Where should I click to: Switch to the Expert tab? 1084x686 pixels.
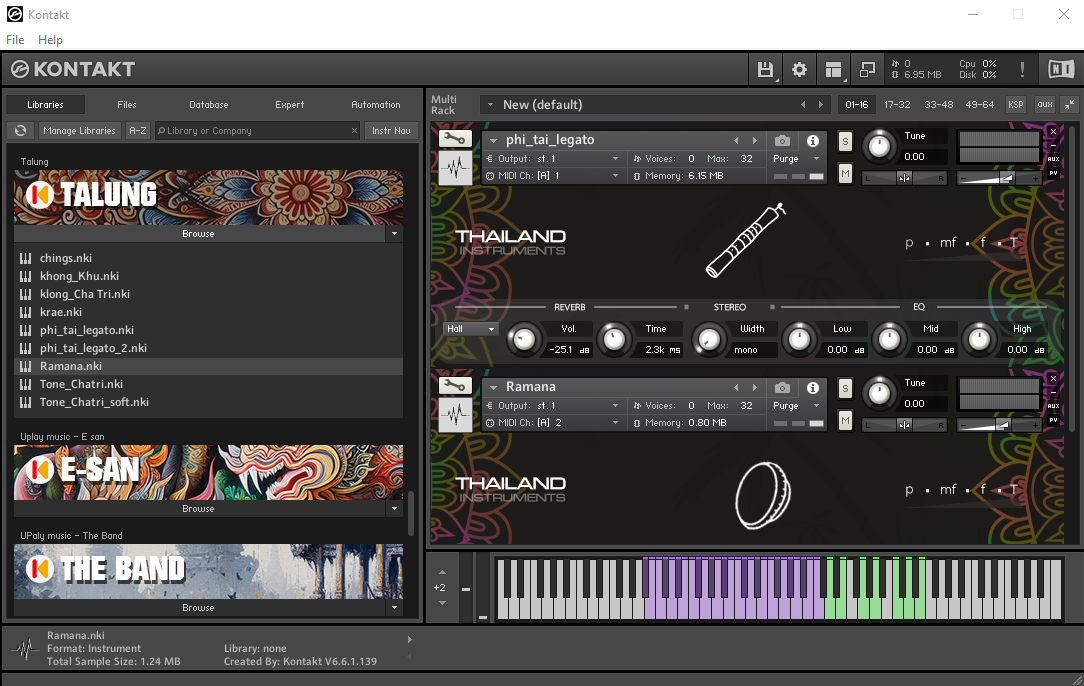[289, 104]
